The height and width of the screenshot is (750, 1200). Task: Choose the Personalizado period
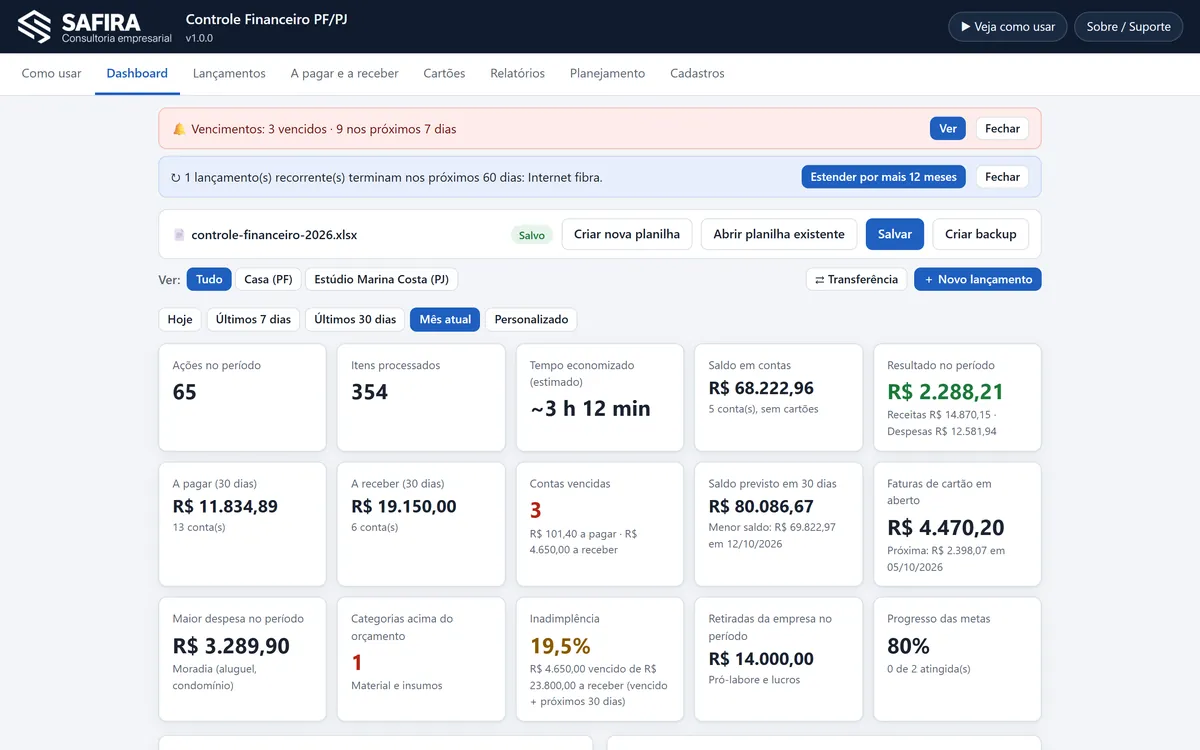[531, 319]
